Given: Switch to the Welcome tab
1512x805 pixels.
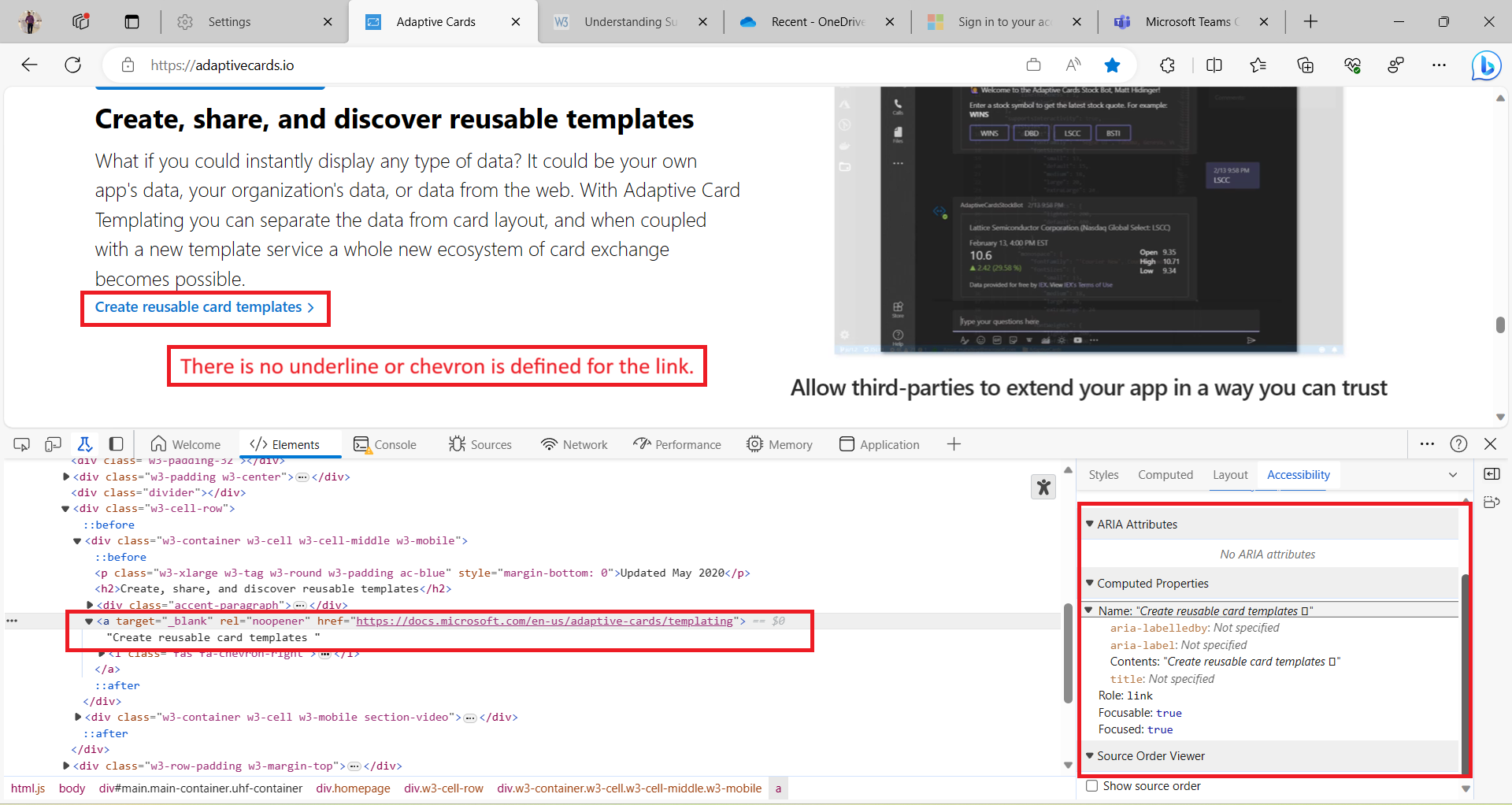Looking at the screenshot, I should click(186, 444).
